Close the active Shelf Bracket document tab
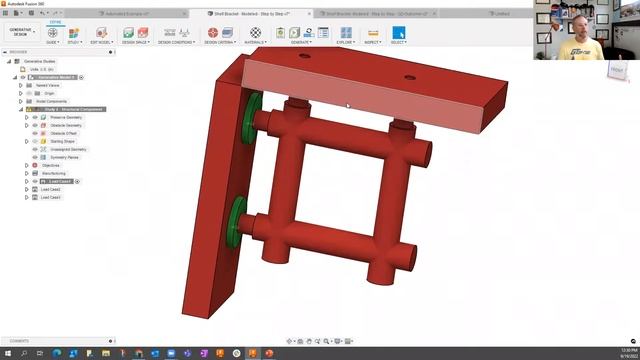This screenshot has width=640, height=360. click(x=309, y=13)
